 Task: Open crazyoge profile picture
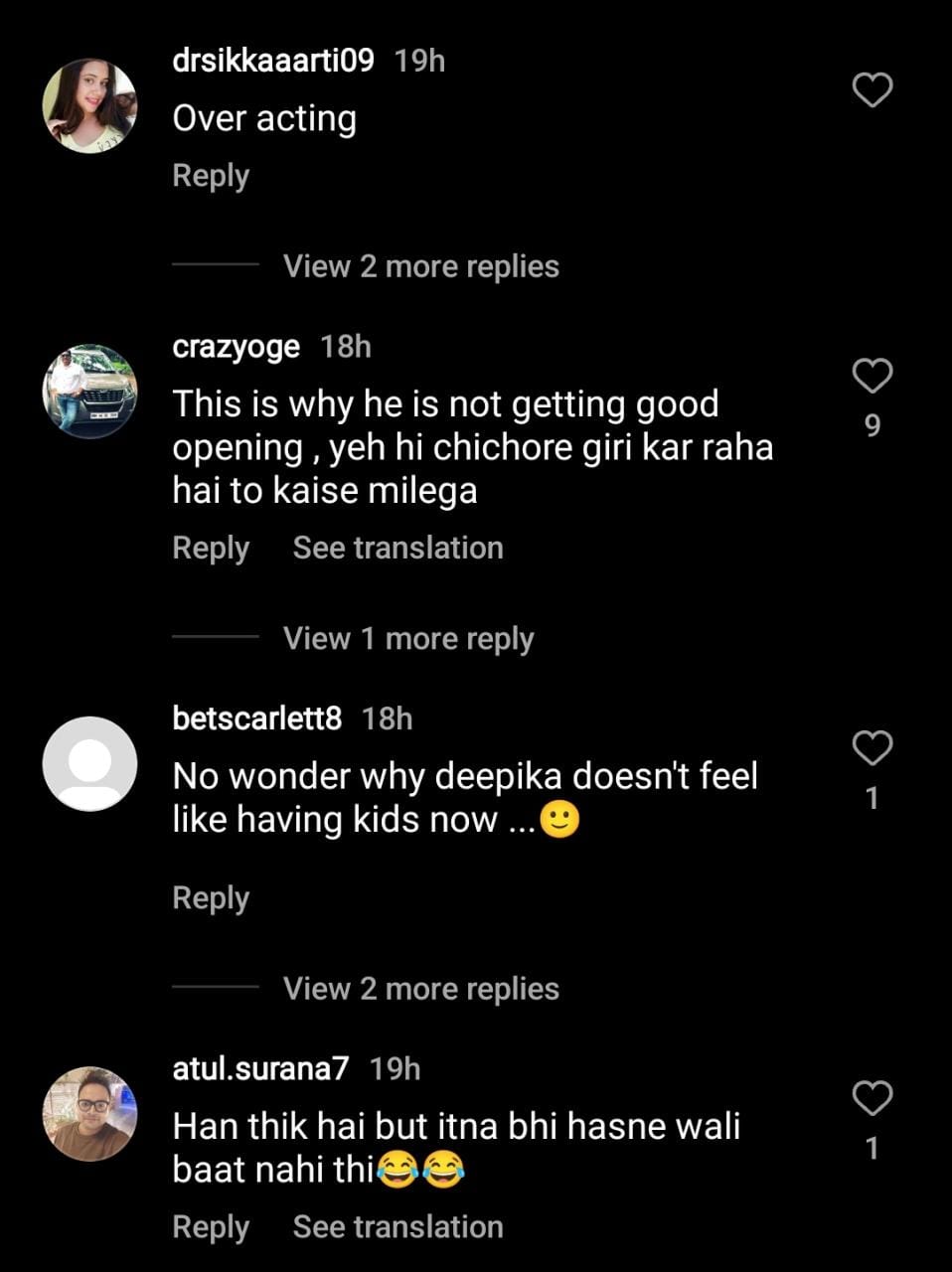pos(89,392)
